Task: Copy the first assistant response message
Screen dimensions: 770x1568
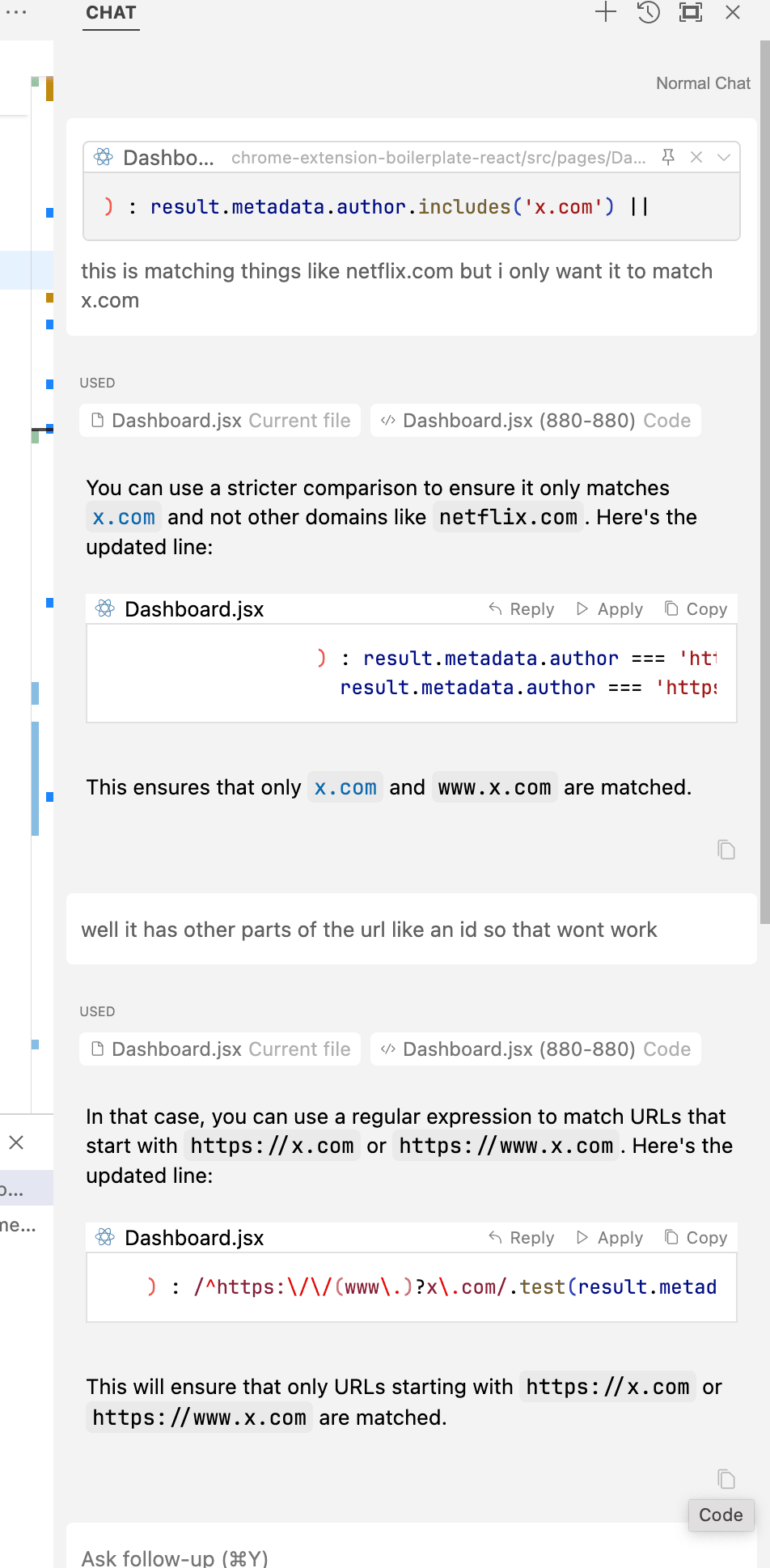Action: point(726,850)
